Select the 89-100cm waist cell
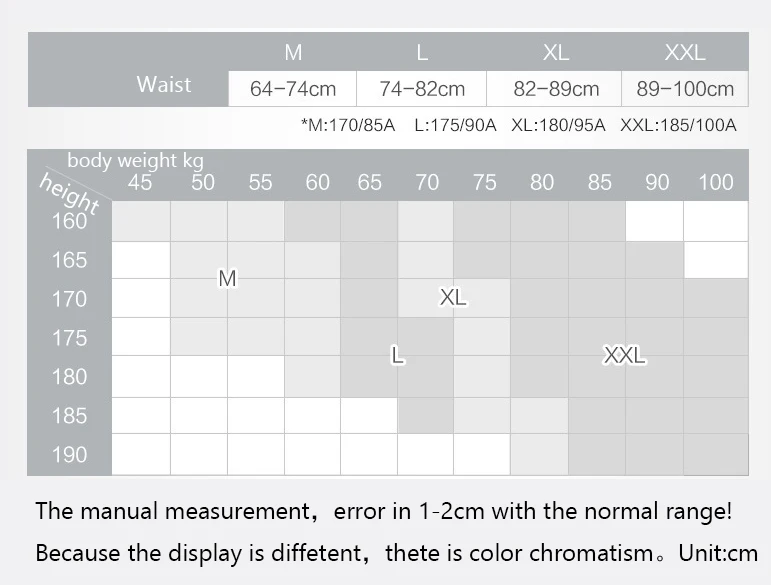Image resolution: width=771 pixels, height=585 pixels. tap(685, 89)
